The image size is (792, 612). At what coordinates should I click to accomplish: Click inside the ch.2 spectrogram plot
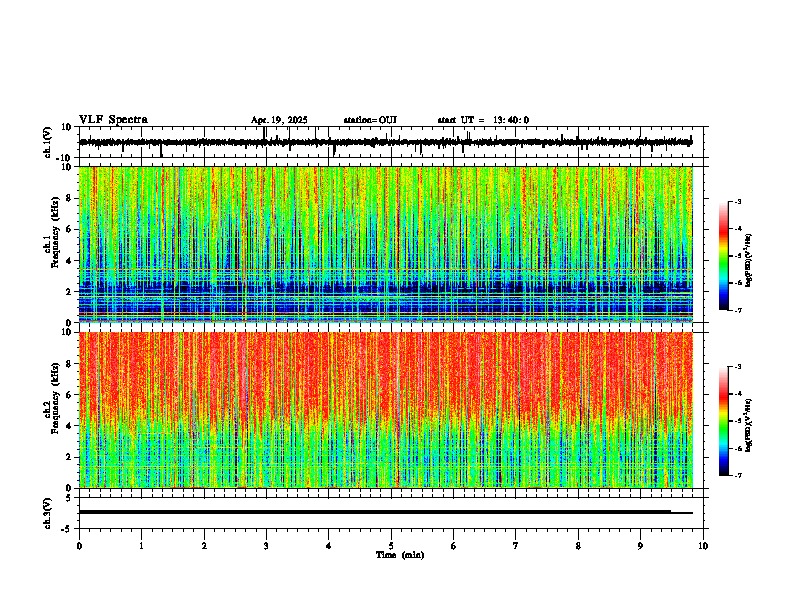tap(386, 410)
